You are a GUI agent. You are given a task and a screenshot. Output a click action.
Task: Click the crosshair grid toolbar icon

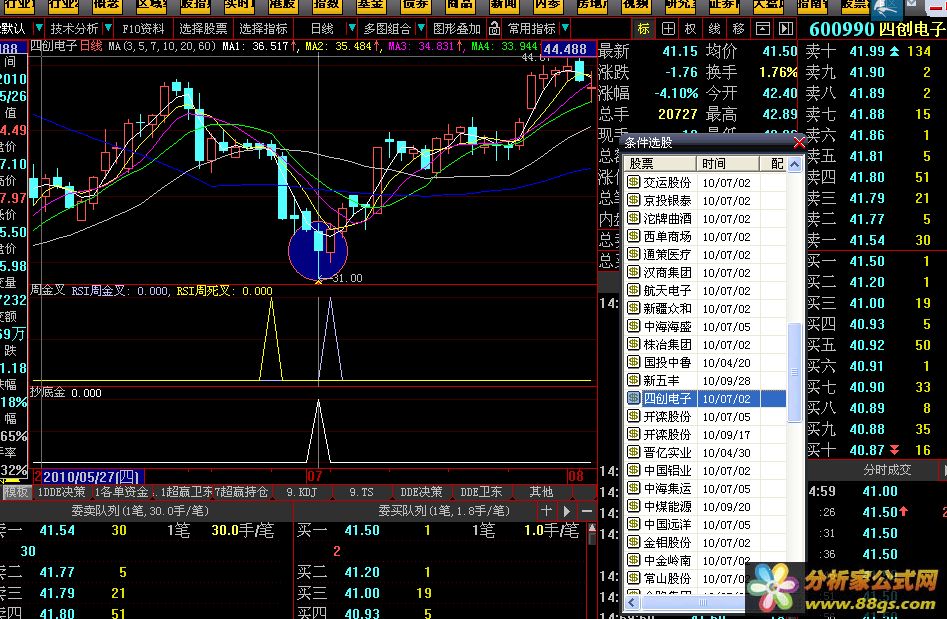668,28
